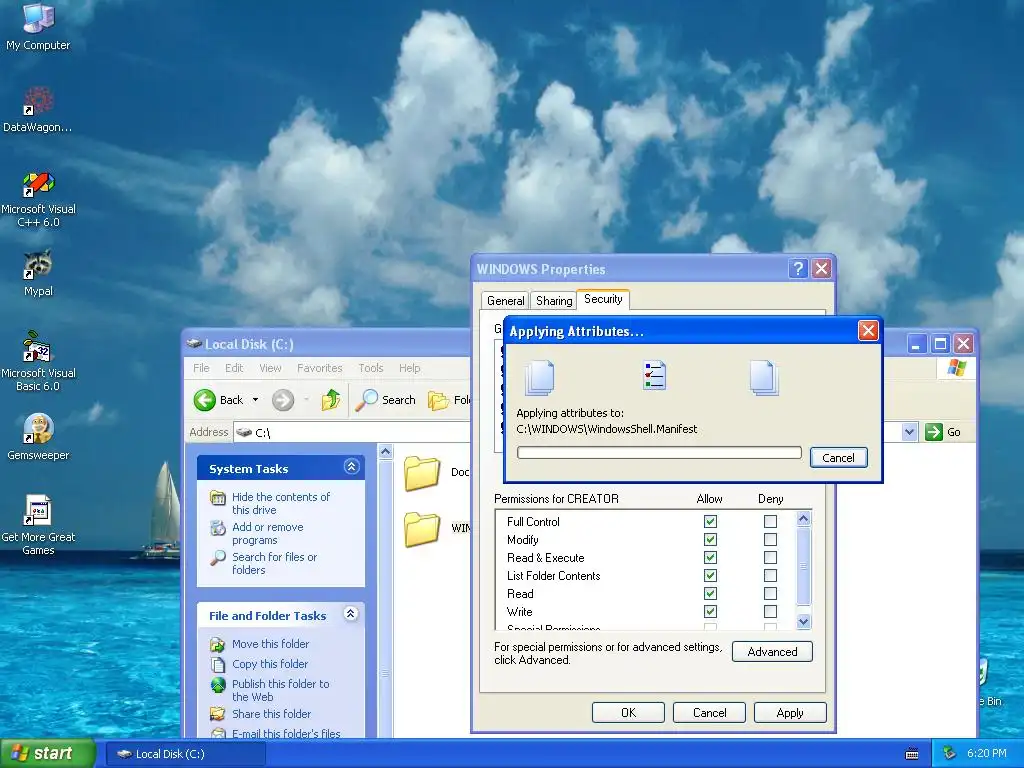Click the keyboard icon in the taskbar tray

pyautogui.click(x=912, y=754)
